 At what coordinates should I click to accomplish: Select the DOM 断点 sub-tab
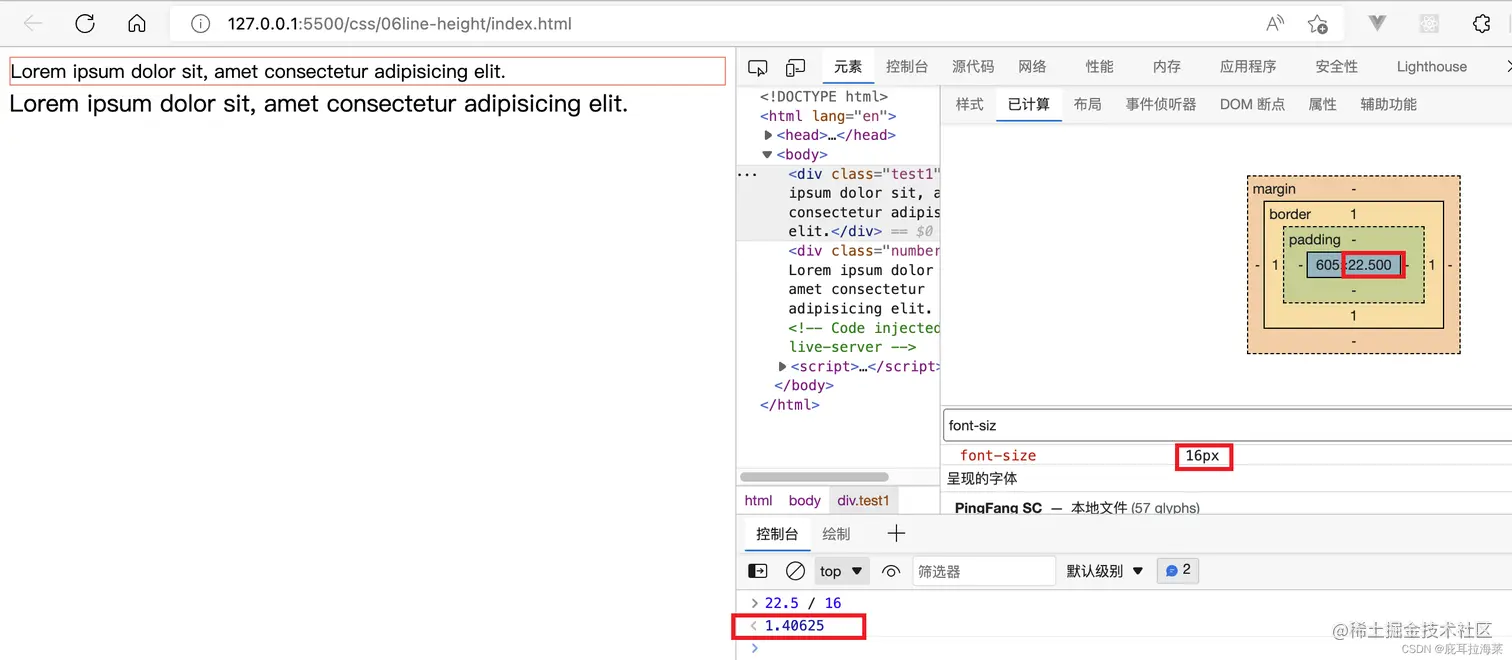[x=1252, y=104]
